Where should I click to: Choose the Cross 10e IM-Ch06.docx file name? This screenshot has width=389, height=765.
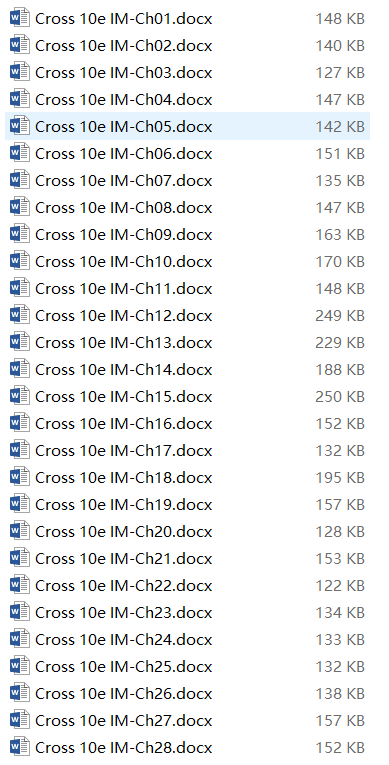point(124,154)
